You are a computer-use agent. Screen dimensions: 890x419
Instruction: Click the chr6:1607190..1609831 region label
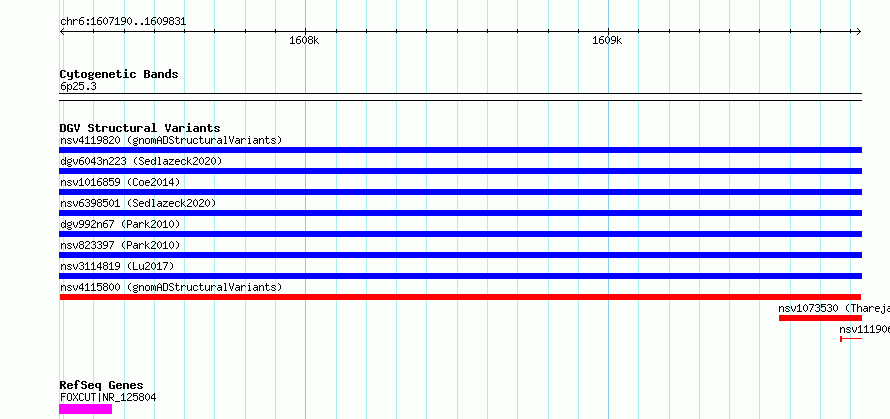123,22
